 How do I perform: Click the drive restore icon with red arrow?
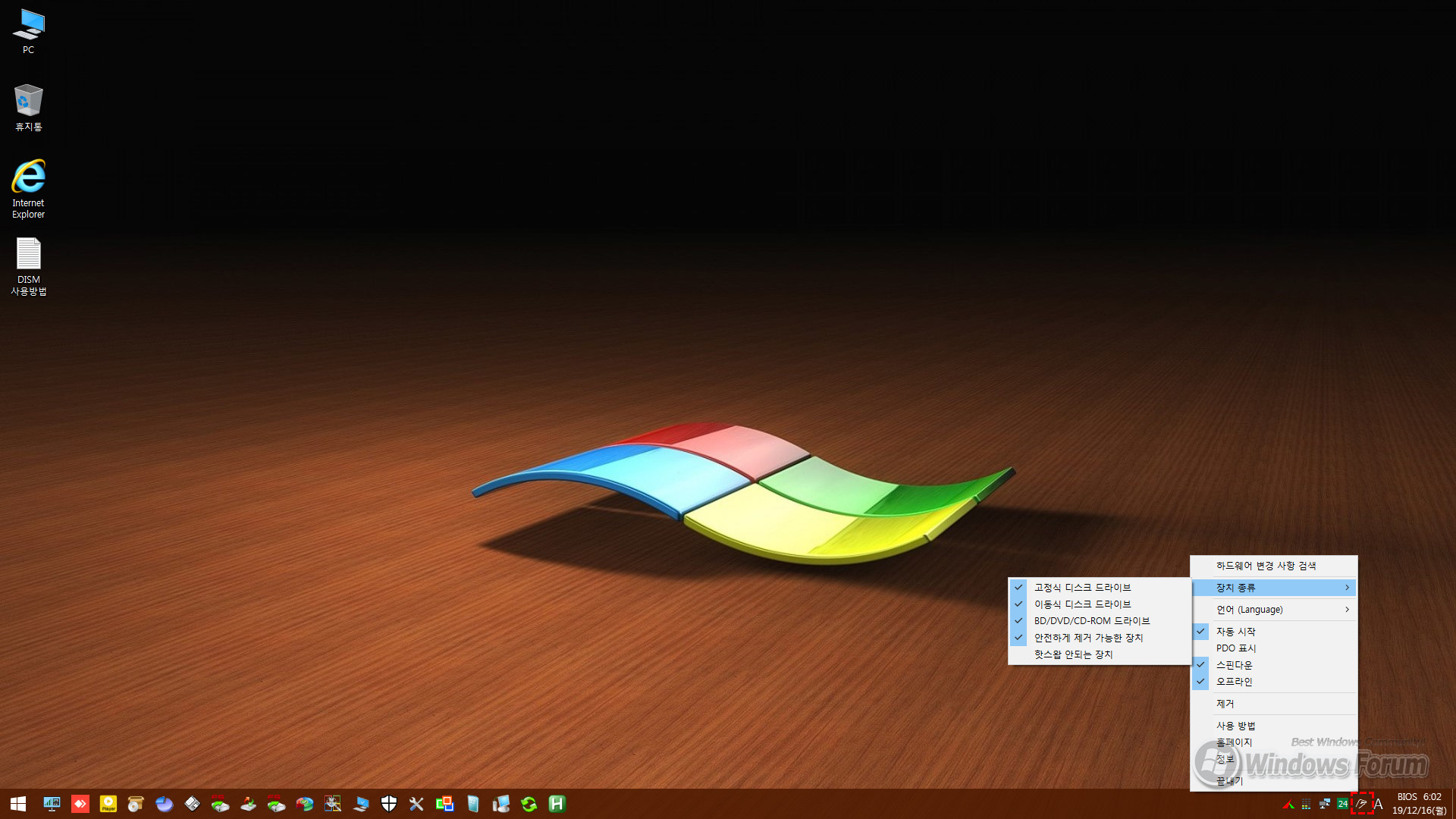pos(248,804)
